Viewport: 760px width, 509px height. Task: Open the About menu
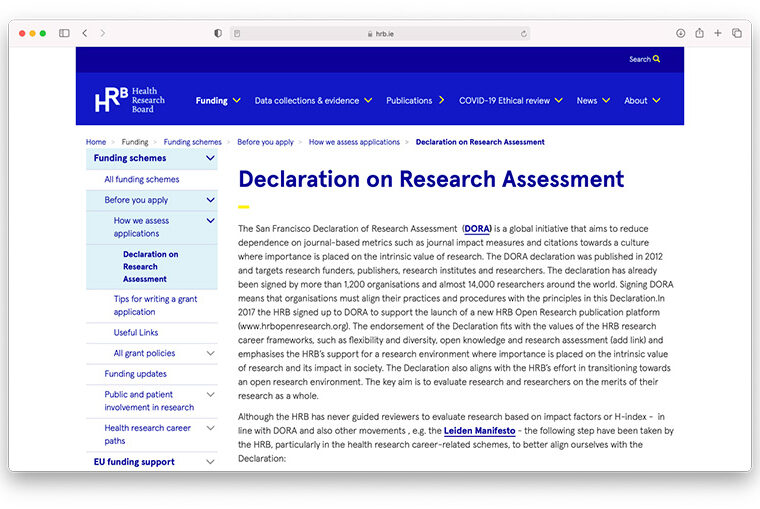coord(635,101)
